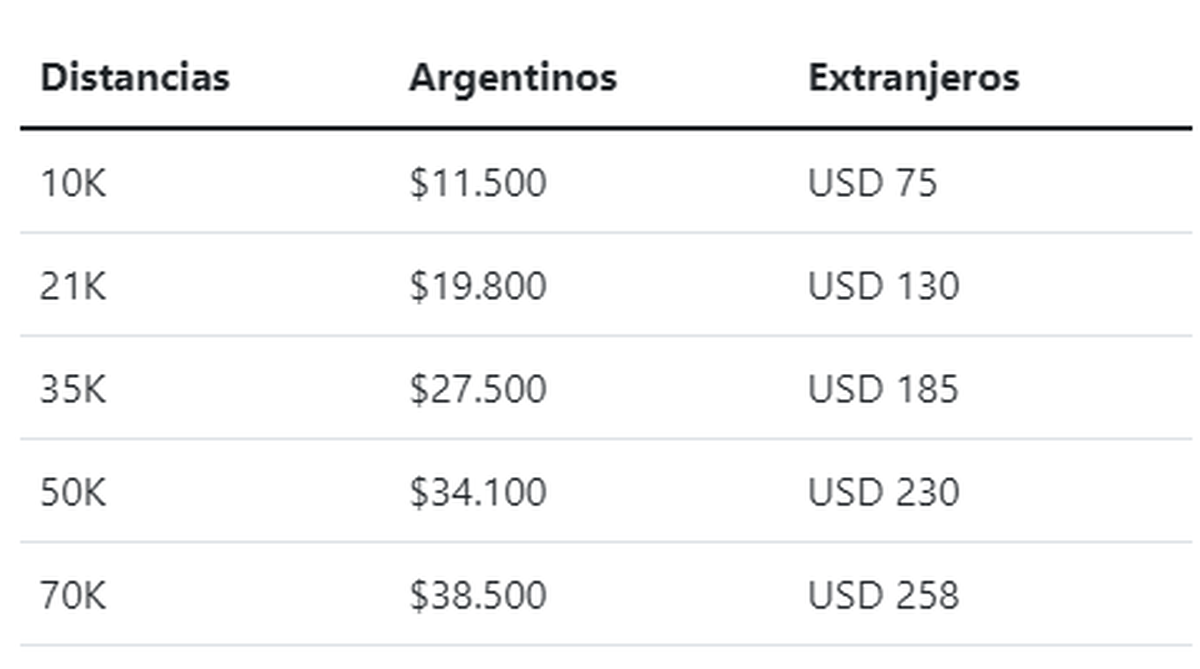Pick the USD 230 foreigner price
Viewport: 1200px width, 669px height.
(x=883, y=492)
